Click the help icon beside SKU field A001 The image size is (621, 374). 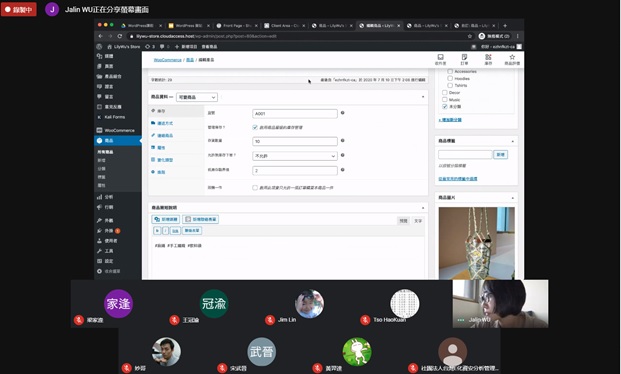point(343,113)
